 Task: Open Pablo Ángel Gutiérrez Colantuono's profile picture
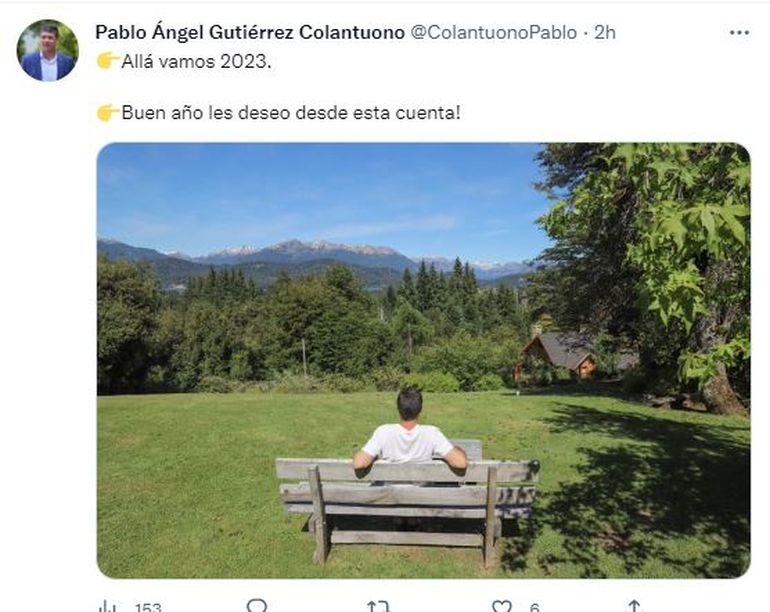click(x=48, y=50)
